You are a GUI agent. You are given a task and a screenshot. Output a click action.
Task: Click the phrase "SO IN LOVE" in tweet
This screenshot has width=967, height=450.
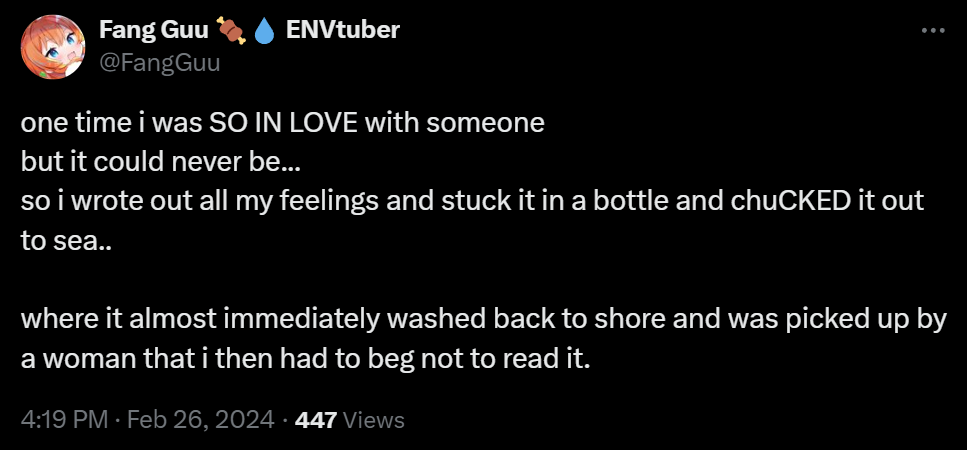(x=284, y=123)
